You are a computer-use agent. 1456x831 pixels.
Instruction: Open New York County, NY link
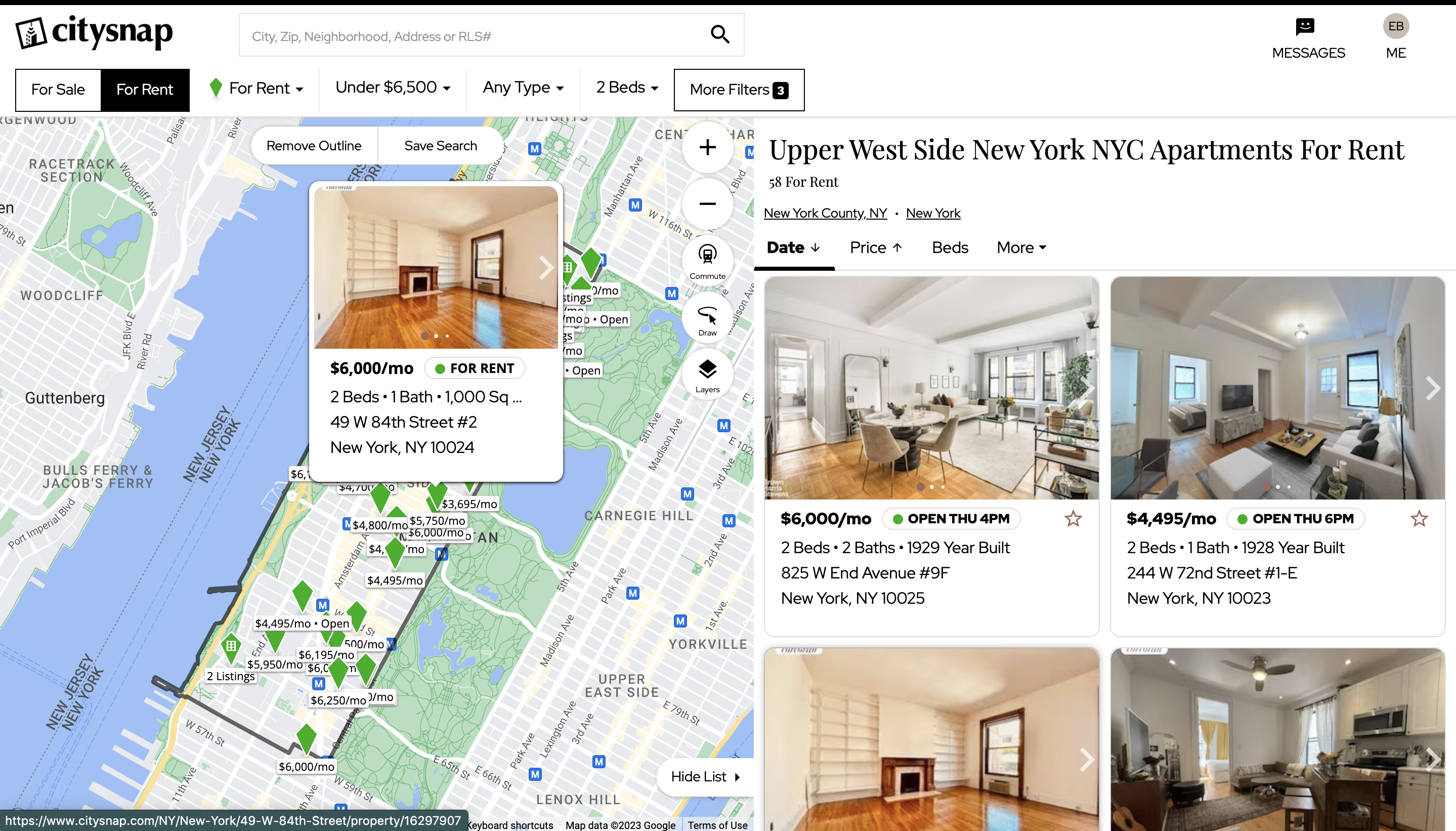tap(825, 213)
